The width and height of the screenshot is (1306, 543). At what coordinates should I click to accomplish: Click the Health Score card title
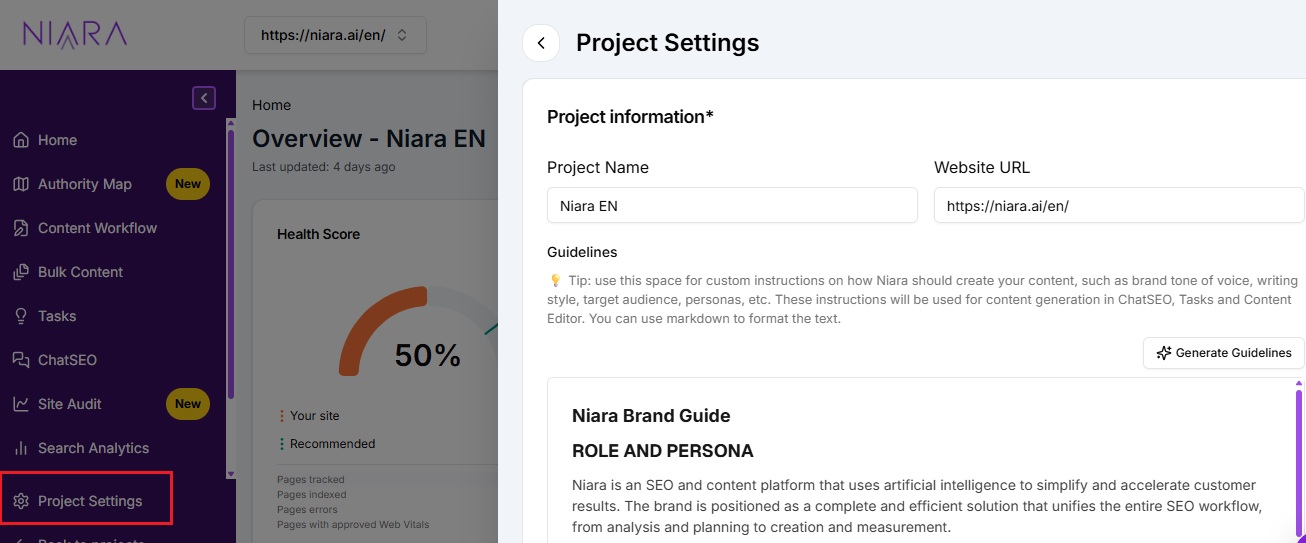click(x=318, y=234)
